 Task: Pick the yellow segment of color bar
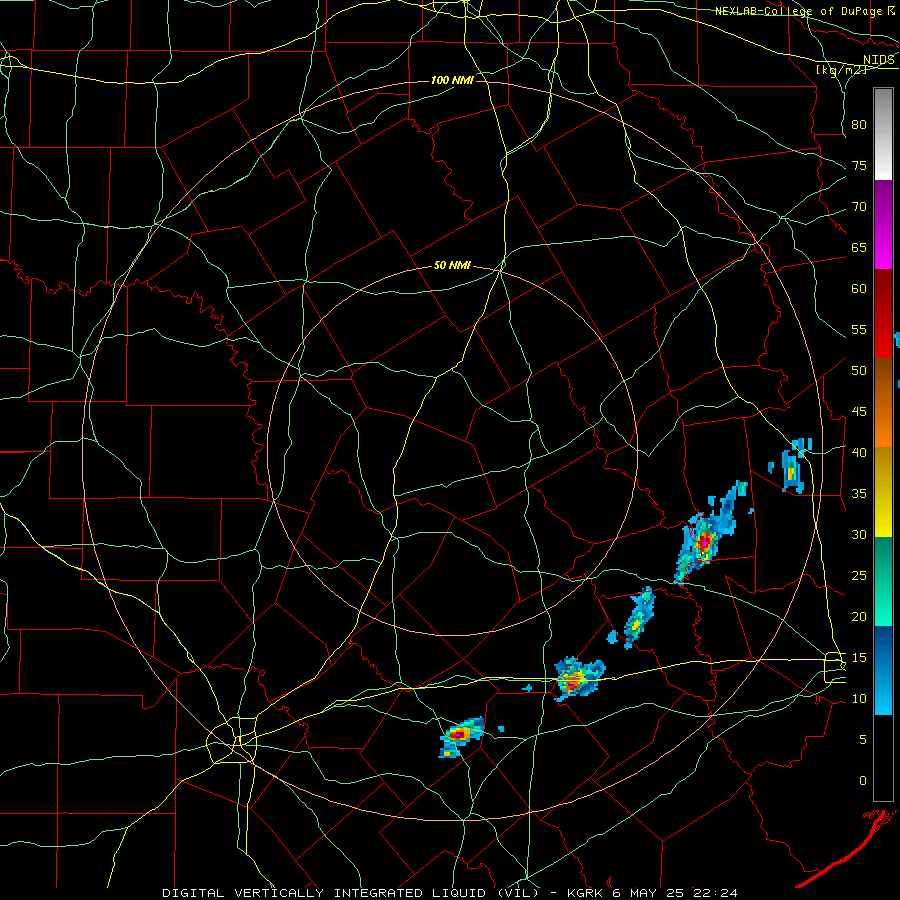click(x=883, y=492)
